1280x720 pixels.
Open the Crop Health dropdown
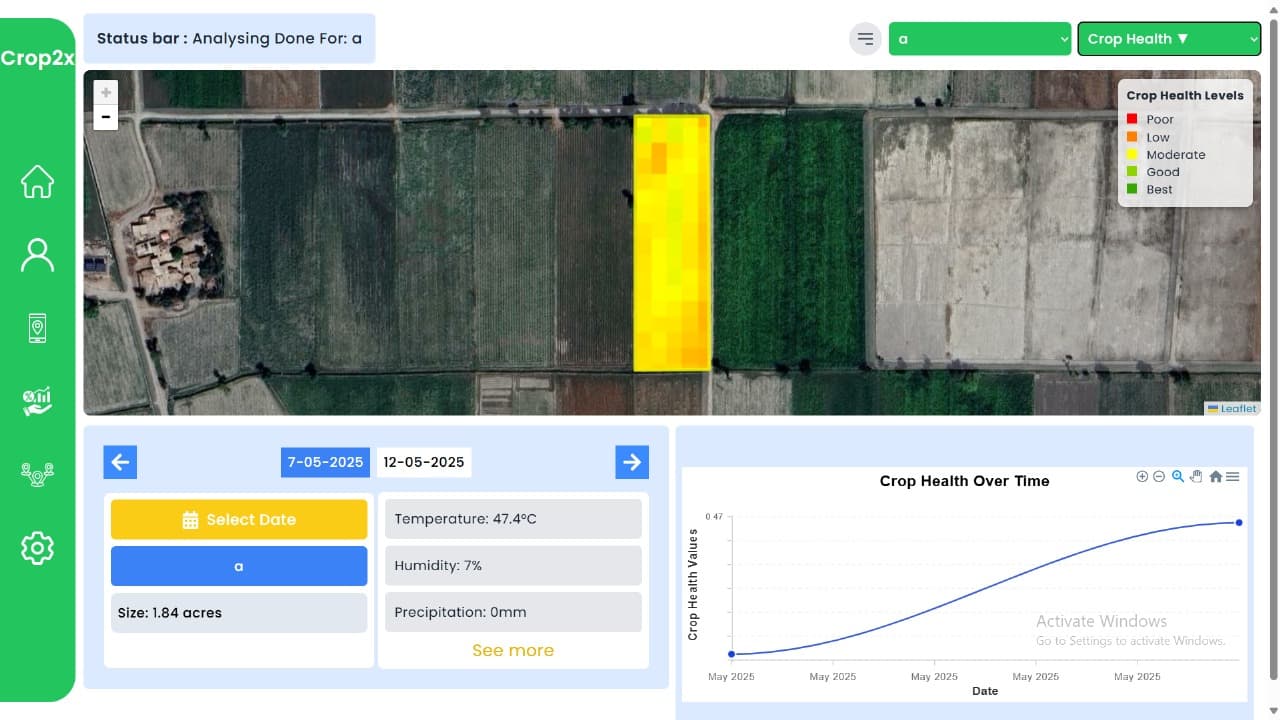pos(1168,38)
